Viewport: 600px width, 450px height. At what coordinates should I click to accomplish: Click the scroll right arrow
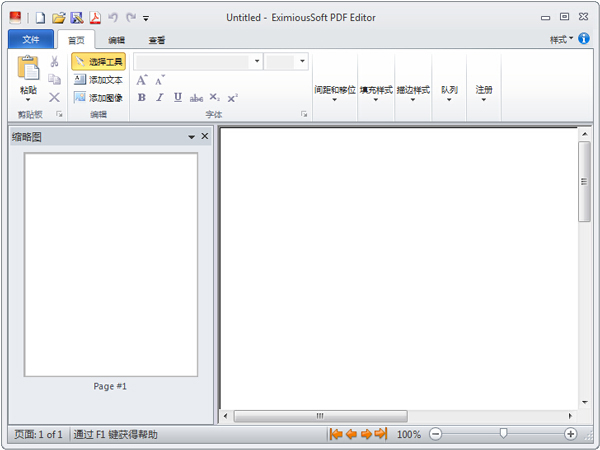click(570, 416)
